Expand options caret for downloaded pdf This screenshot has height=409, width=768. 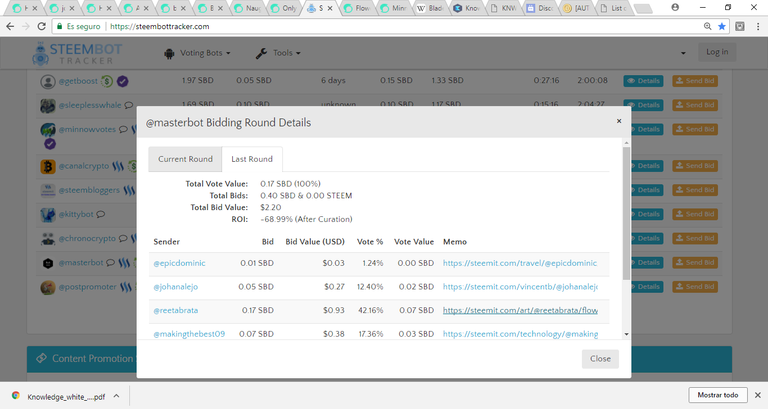click(x=117, y=396)
